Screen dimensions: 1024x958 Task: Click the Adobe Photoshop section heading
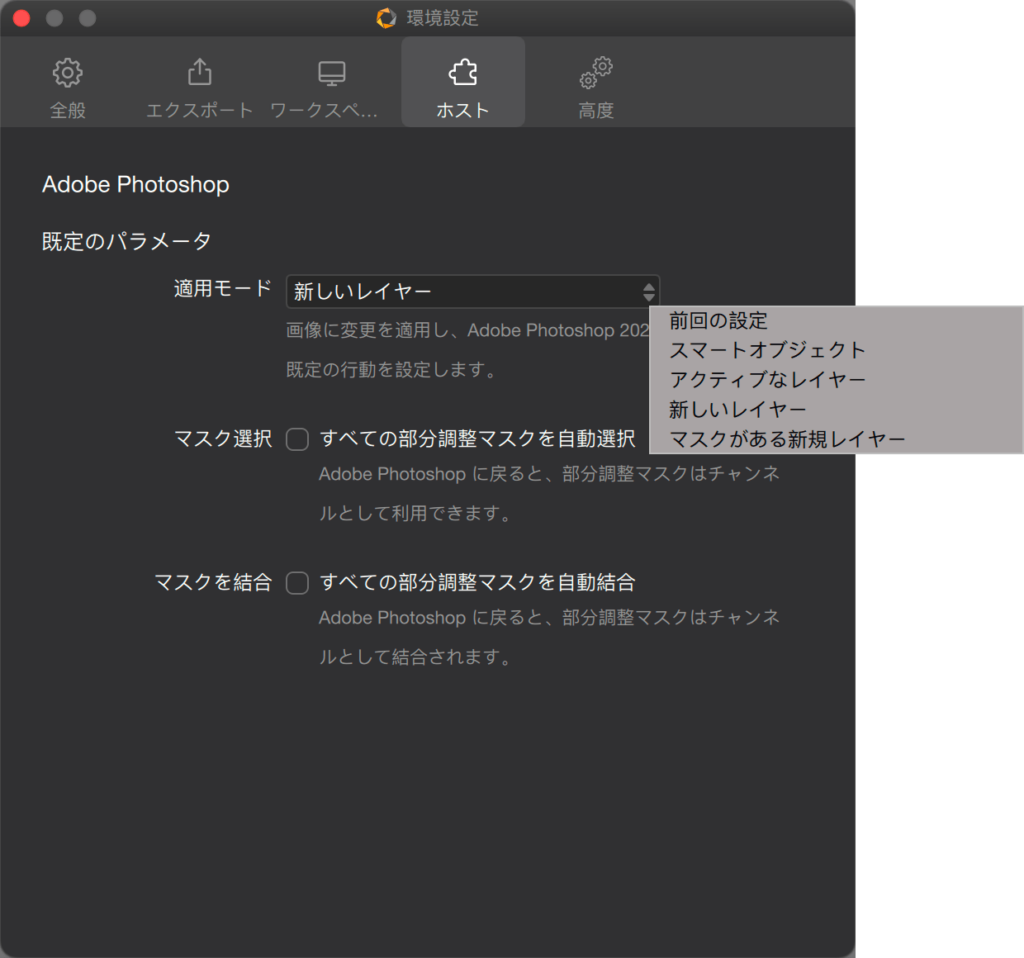pos(136,185)
